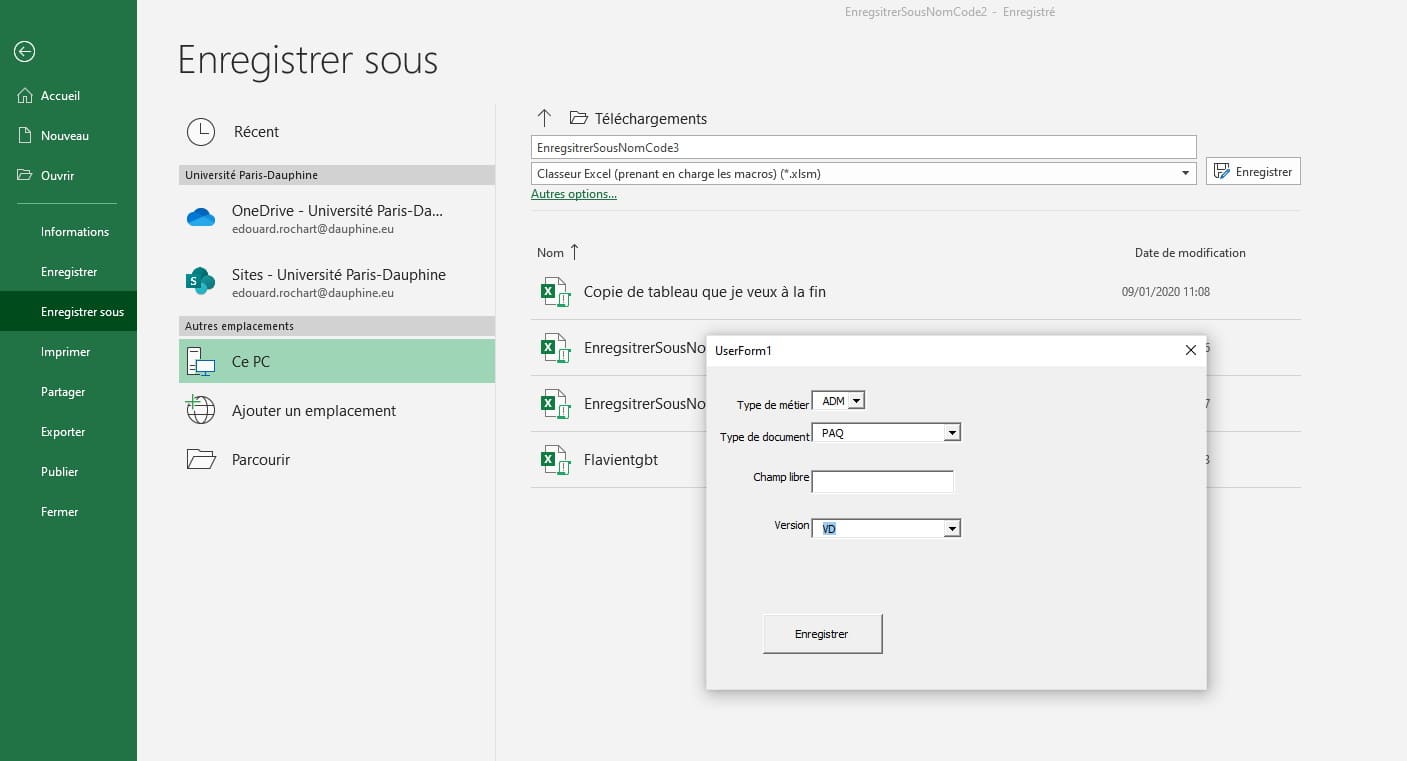The image size is (1407, 761).
Task: Click the back arrow circle icon
Action: click(x=25, y=52)
